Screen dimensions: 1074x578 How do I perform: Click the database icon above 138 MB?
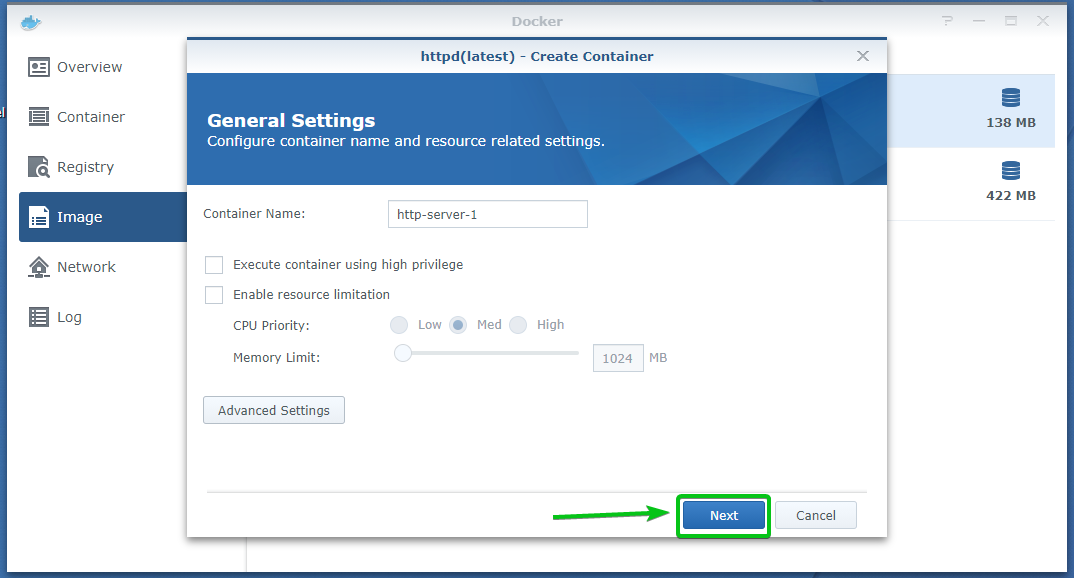[1011, 98]
